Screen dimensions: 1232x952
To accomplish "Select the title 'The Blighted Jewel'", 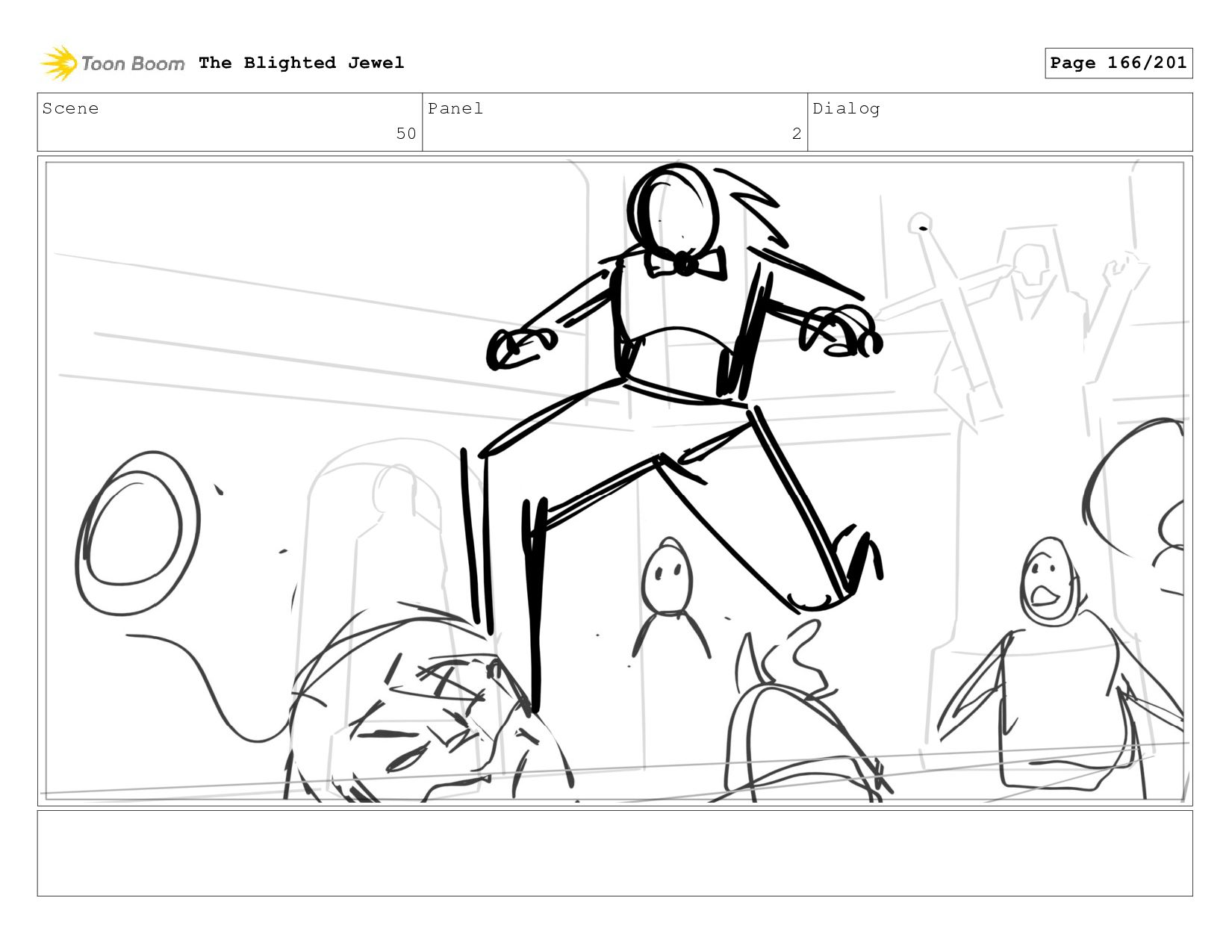I will [302, 63].
